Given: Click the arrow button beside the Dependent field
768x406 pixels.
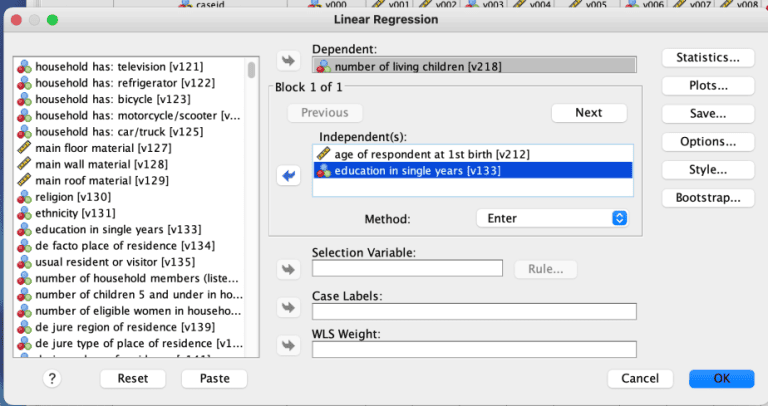Looking at the screenshot, I should pos(289,59).
